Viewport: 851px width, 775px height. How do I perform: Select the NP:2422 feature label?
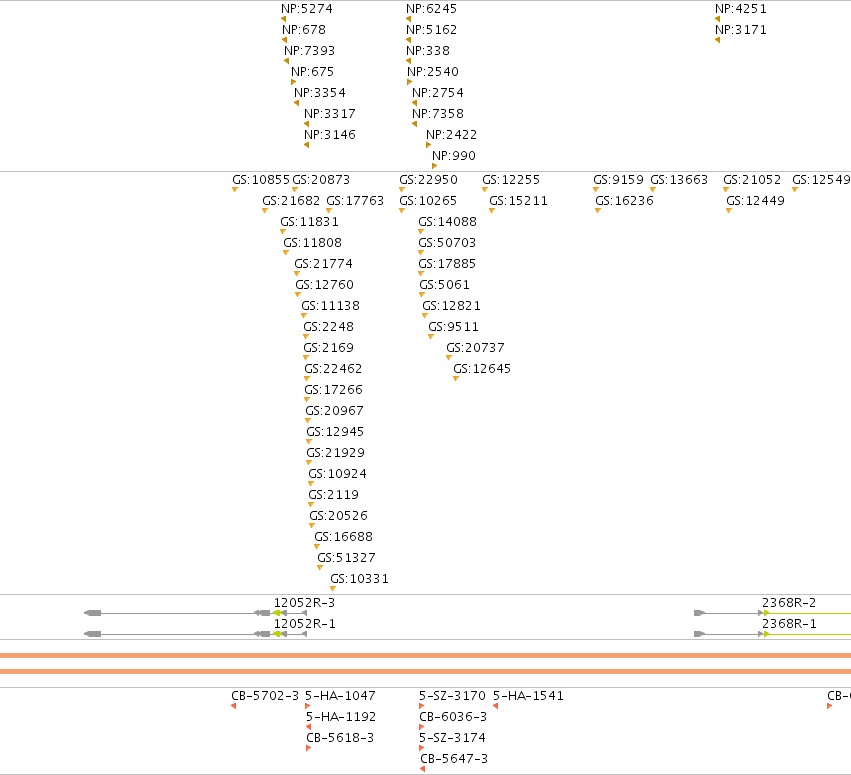[451, 135]
